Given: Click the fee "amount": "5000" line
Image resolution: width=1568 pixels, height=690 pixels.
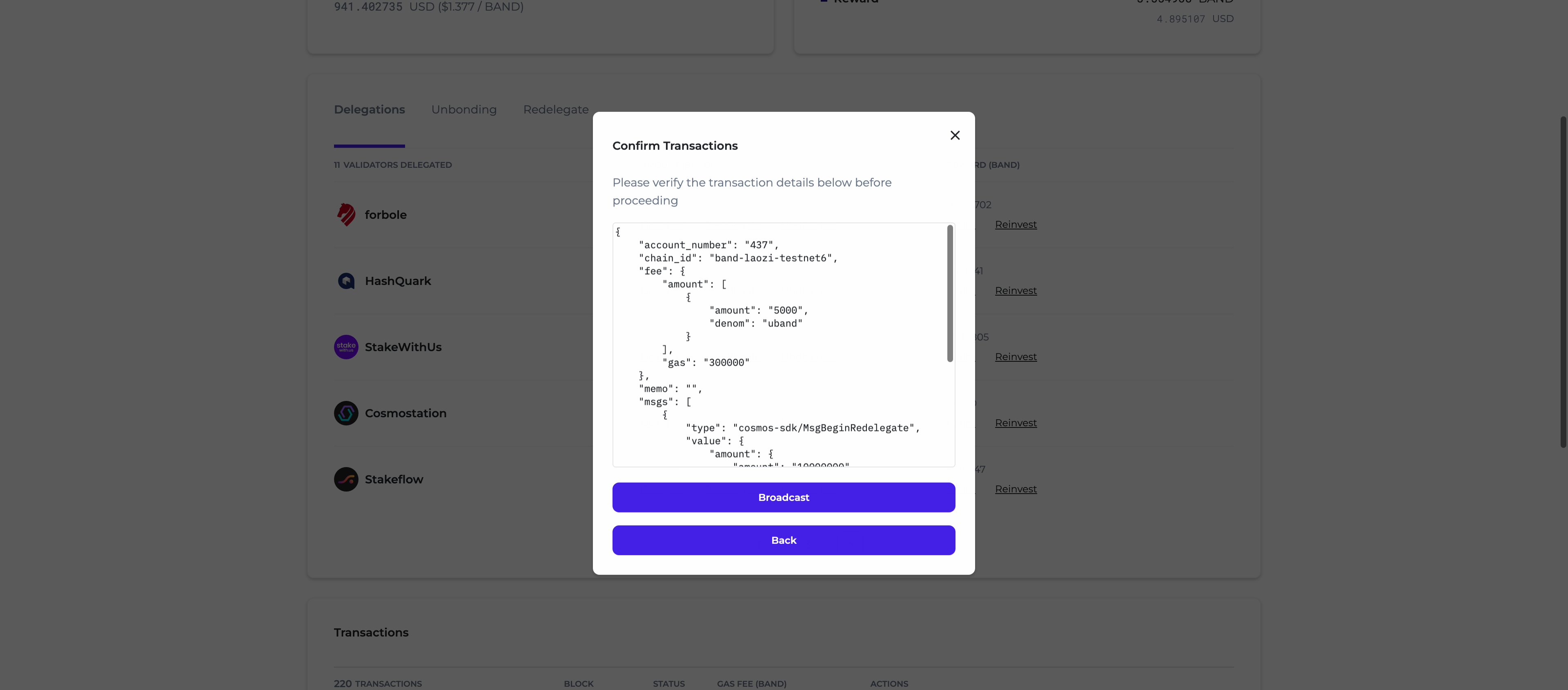Looking at the screenshot, I should (758, 310).
